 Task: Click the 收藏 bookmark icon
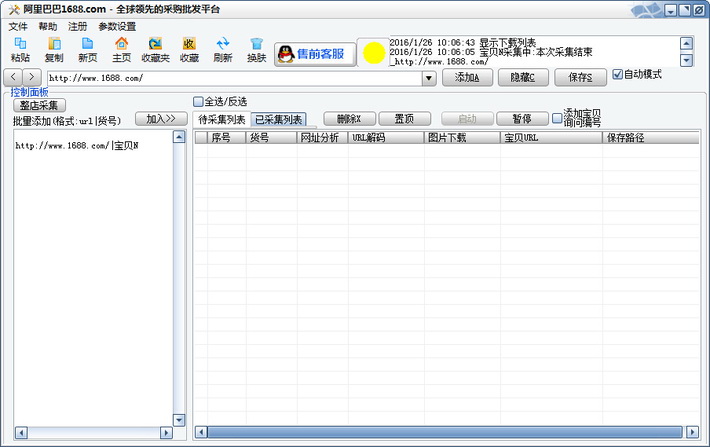click(x=189, y=50)
